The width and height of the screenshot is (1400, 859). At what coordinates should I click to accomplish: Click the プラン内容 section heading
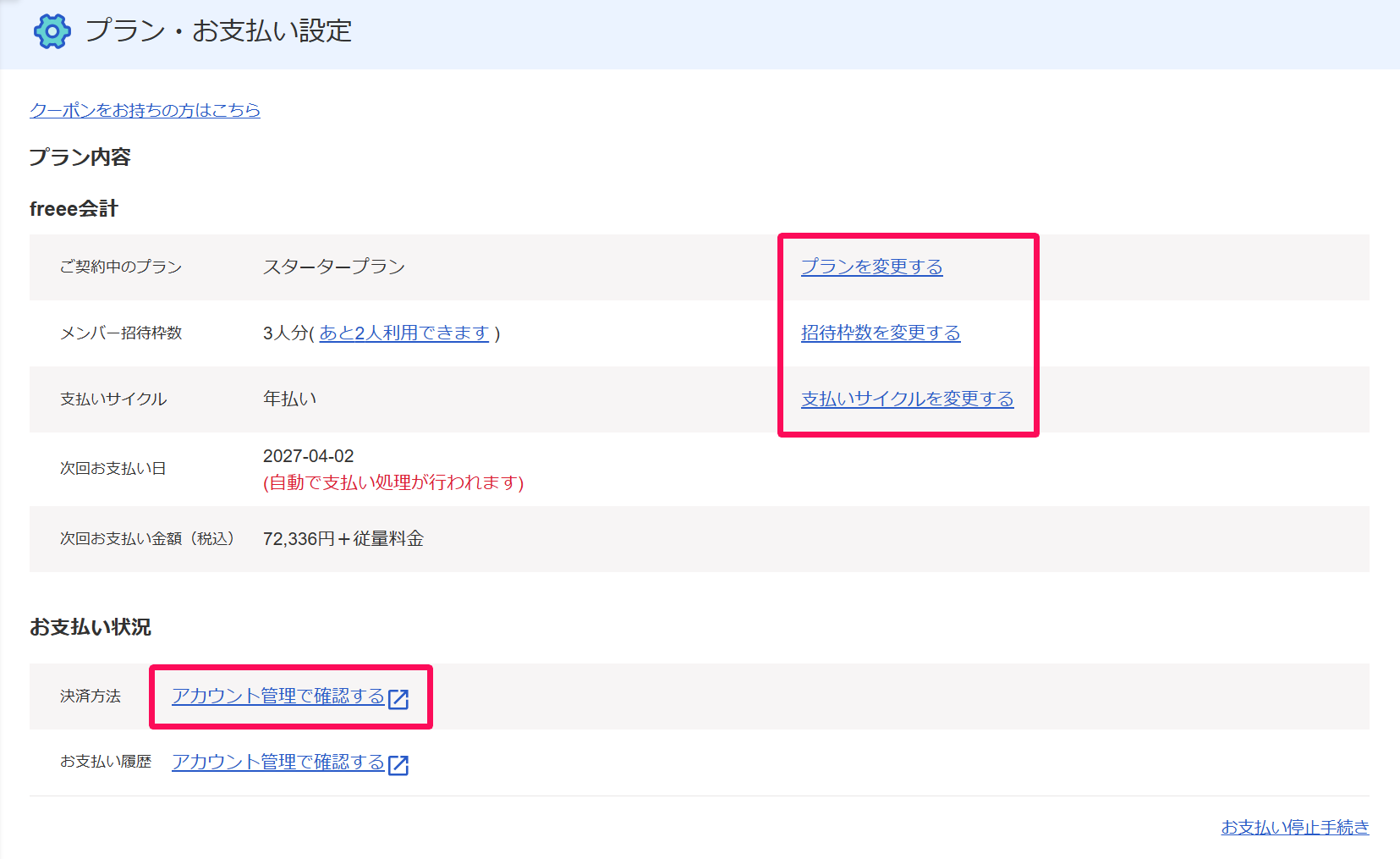tap(80, 157)
